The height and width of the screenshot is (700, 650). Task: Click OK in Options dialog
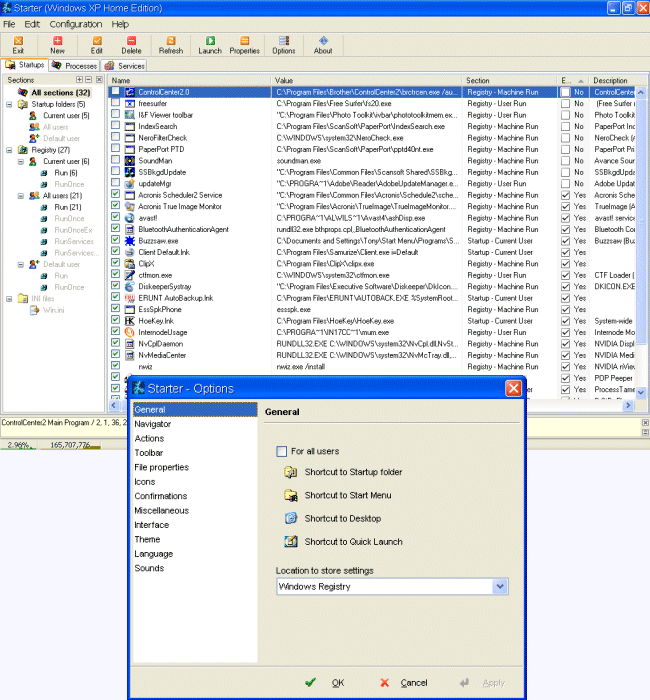[325, 683]
